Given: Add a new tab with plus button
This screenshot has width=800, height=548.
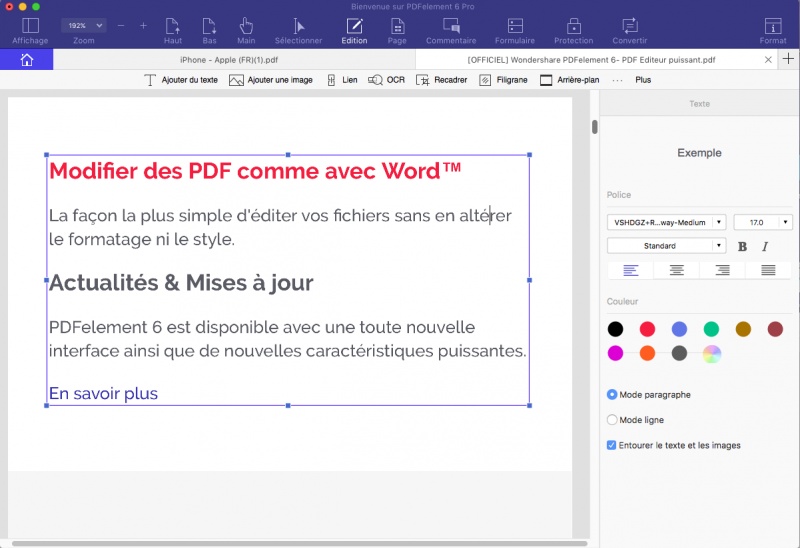Looking at the screenshot, I should point(788,59).
